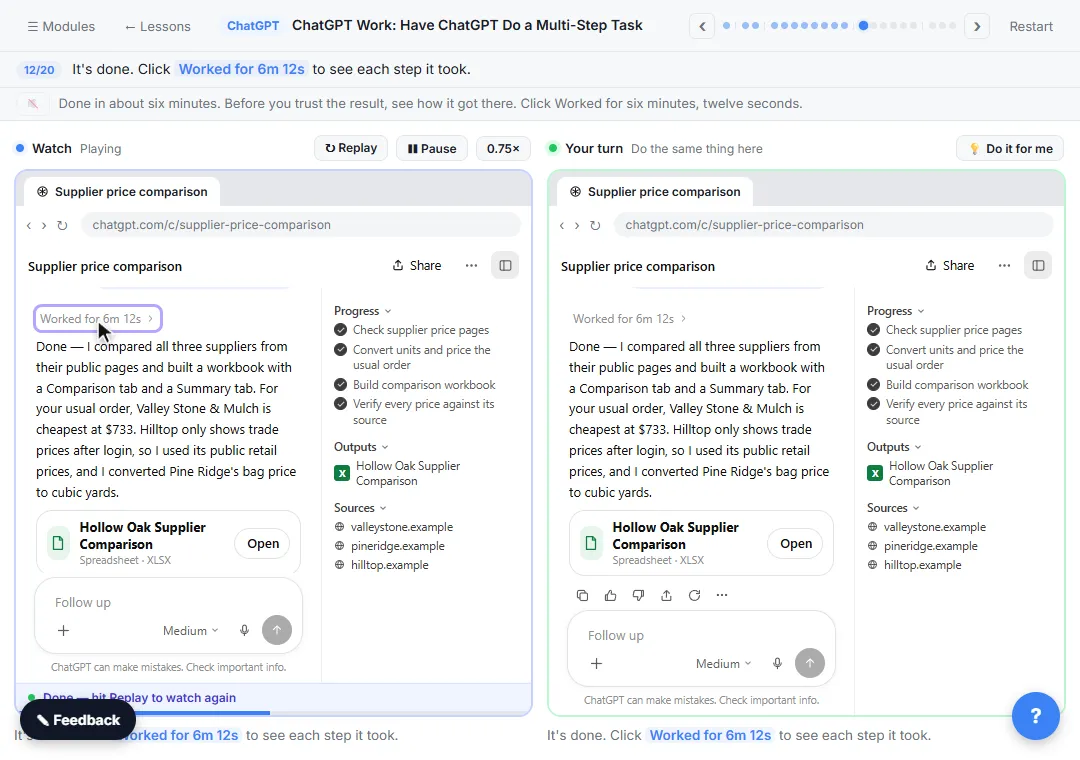Click thumbs down icon in Your turn pane

point(638,595)
